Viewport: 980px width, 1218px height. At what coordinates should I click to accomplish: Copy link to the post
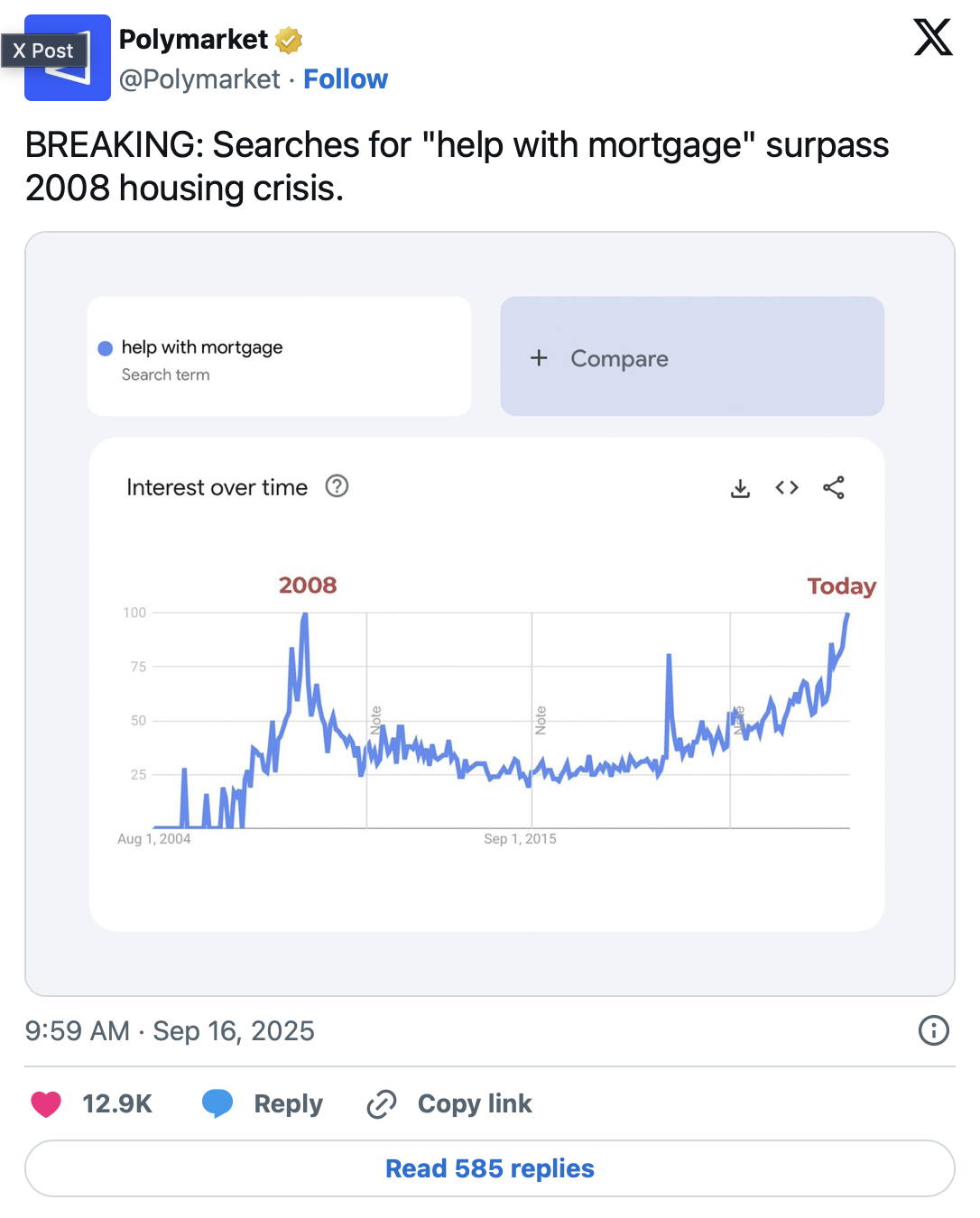coord(449,1103)
